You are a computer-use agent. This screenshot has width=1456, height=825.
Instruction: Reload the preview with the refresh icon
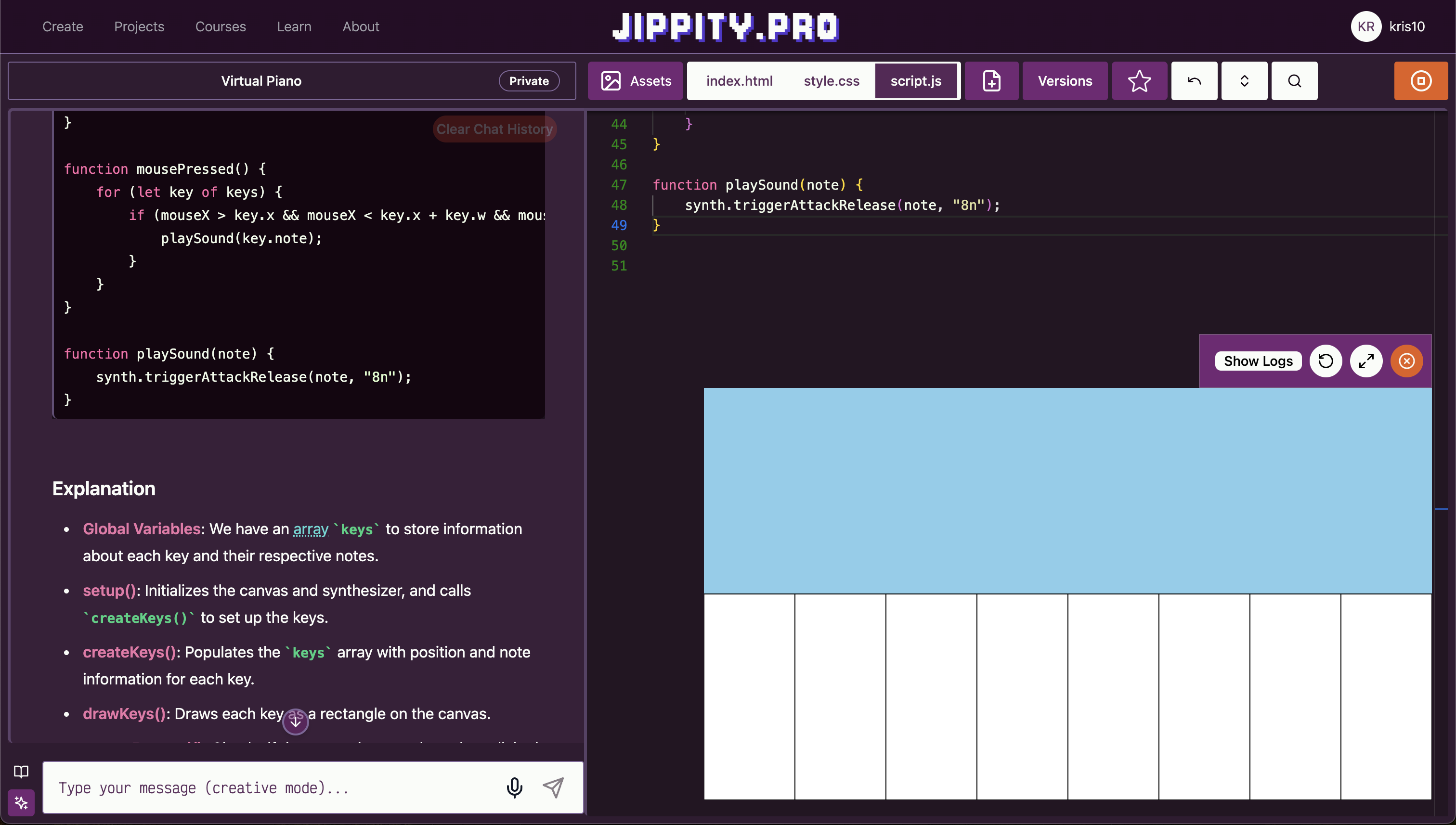click(1325, 361)
